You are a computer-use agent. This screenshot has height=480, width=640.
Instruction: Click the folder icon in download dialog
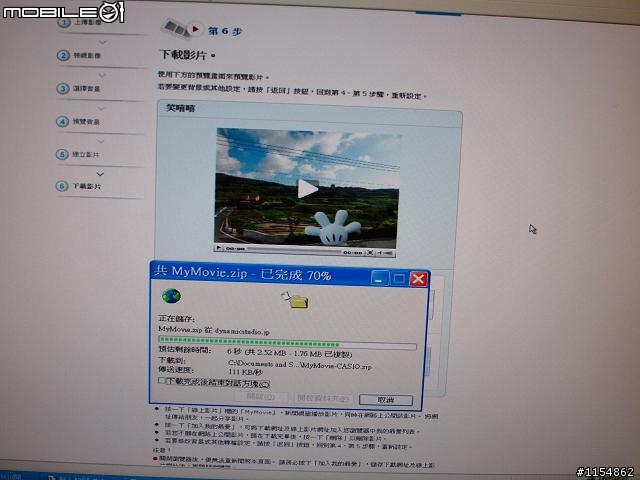point(296,300)
